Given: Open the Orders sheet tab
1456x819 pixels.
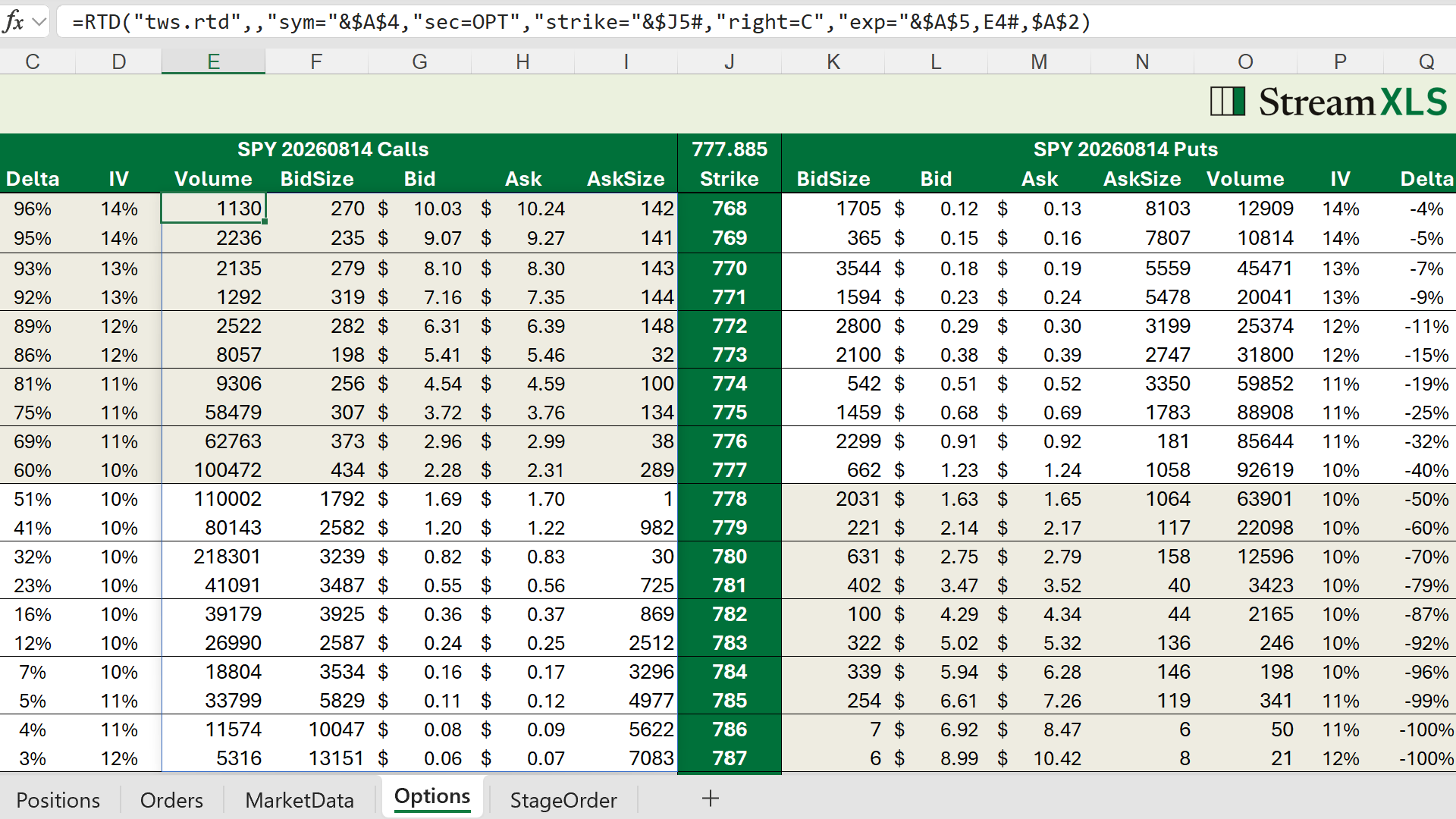Looking at the screenshot, I should click(x=171, y=800).
